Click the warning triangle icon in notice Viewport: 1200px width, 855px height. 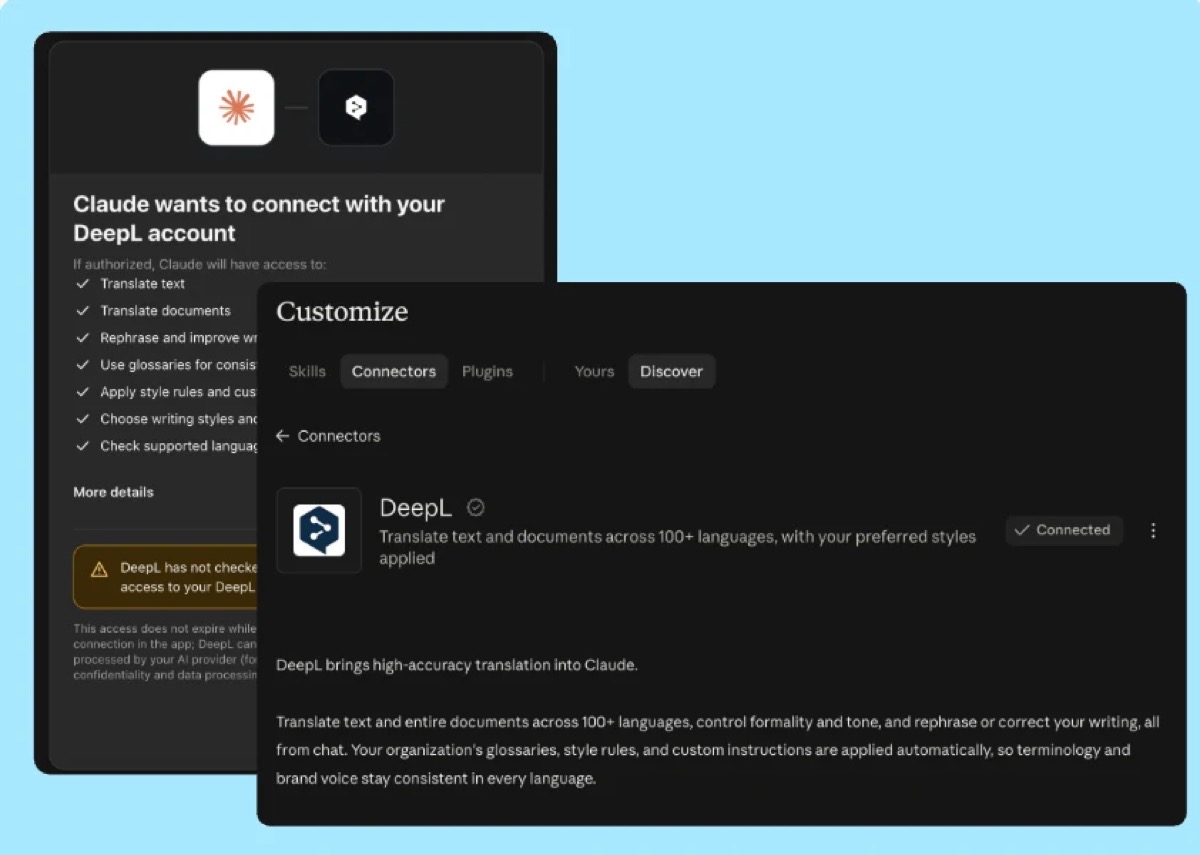point(99,569)
